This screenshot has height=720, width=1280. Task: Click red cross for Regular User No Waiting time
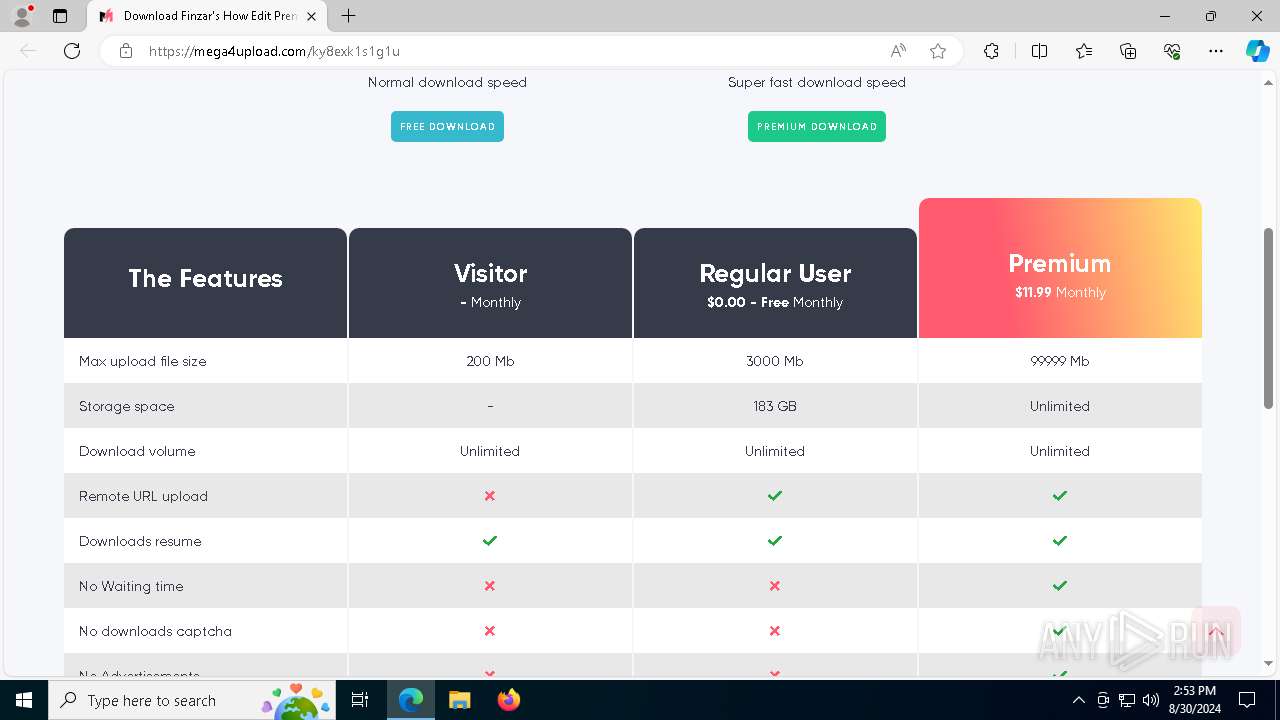(775, 586)
